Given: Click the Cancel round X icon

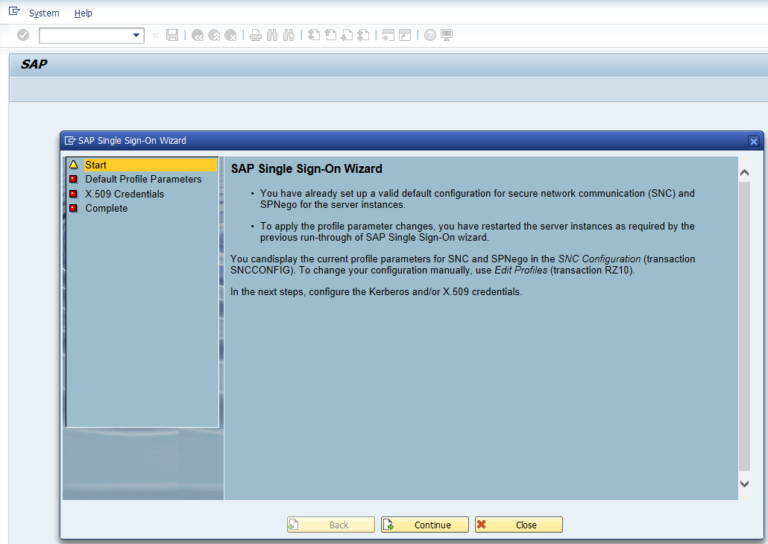Looking at the screenshot, I should (230, 35).
